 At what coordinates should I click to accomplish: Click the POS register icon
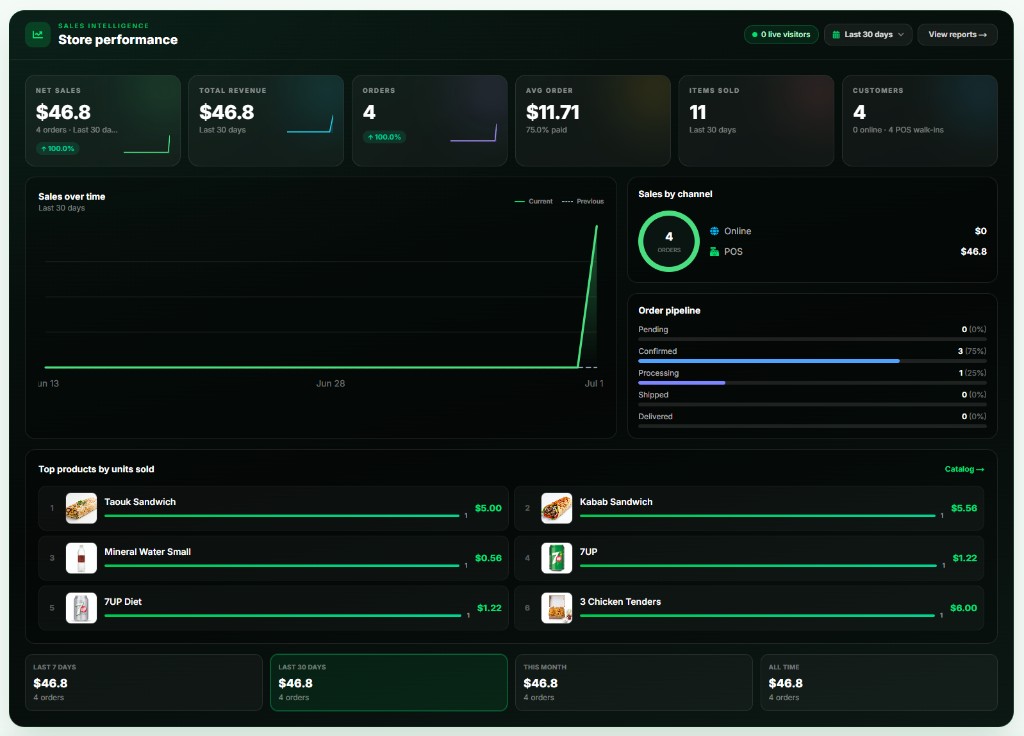[x=714, y=251]
